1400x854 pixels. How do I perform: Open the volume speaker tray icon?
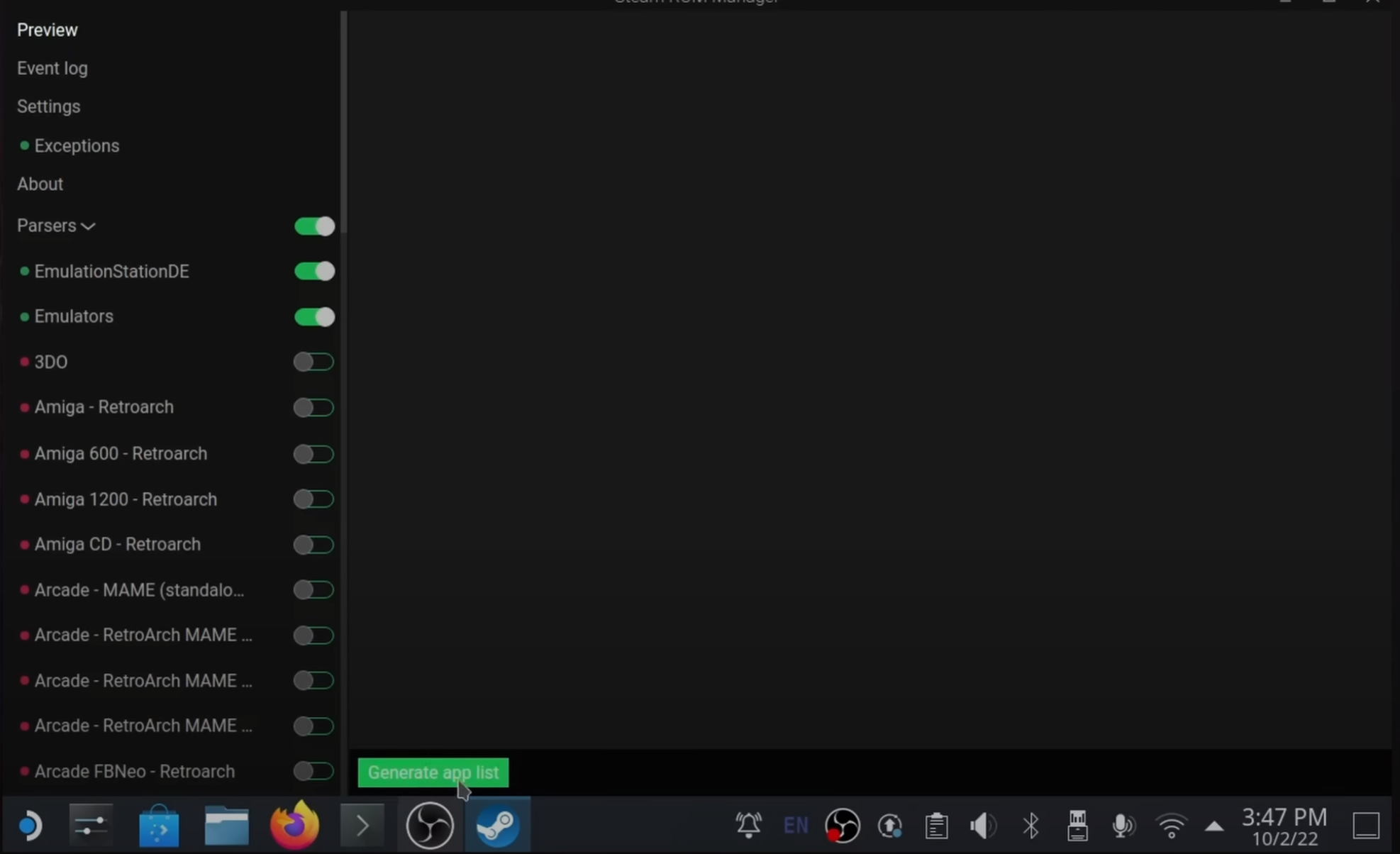coord(983,825)
